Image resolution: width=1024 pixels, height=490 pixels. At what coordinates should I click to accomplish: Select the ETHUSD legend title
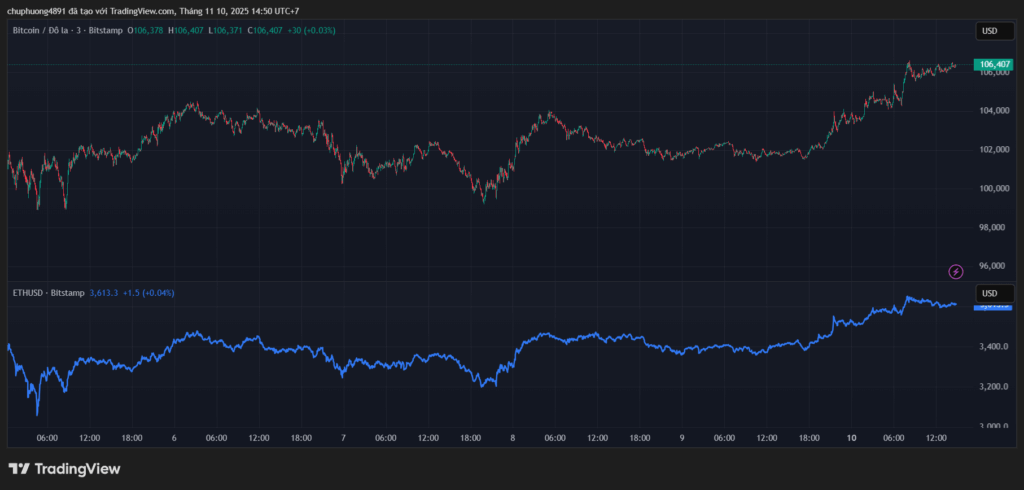27,293
